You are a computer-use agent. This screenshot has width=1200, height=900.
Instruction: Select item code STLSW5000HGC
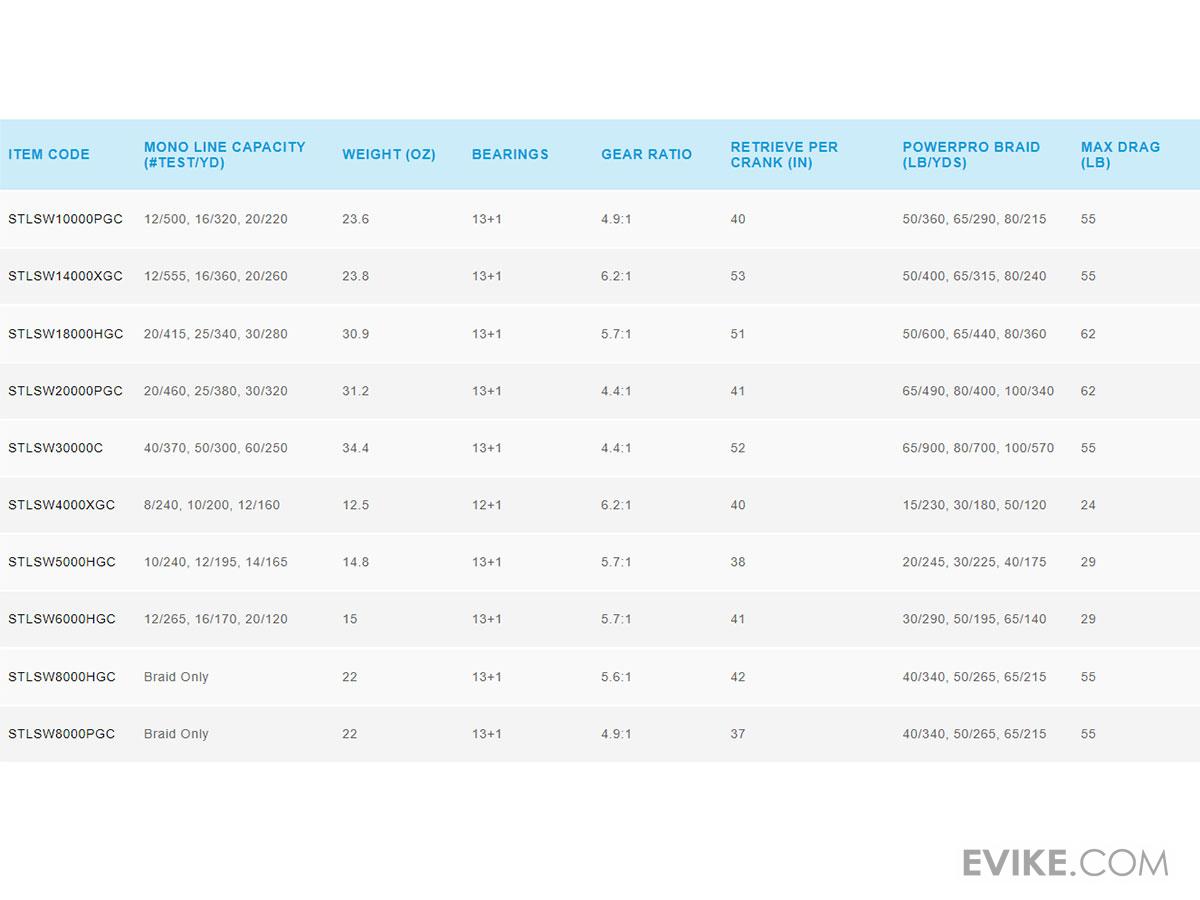62,562
